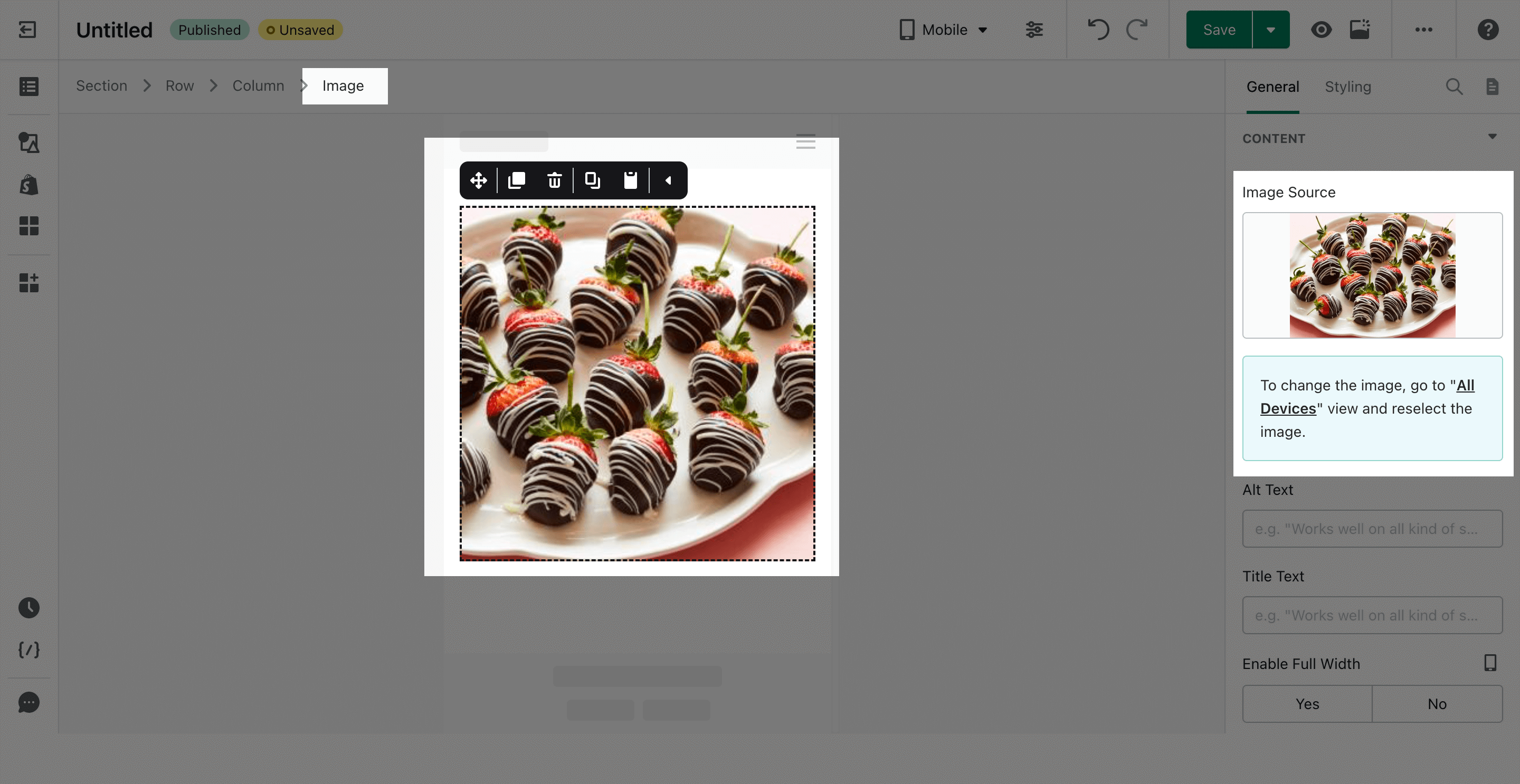Click the Image Source thumbnail
This screenshot has width=1520, height=784.
1372,275
